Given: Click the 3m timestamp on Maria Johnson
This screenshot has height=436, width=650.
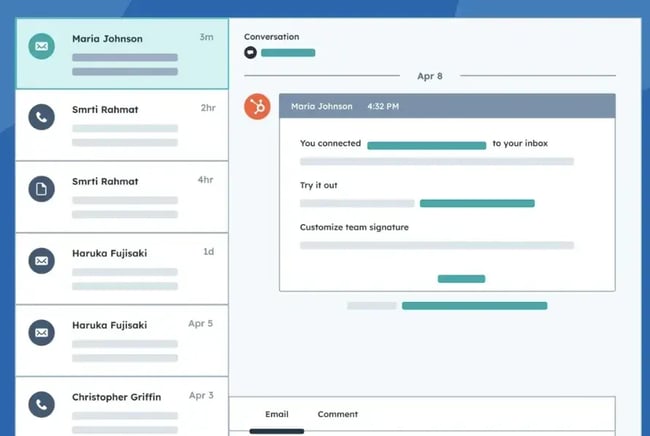Looking at the screenshot, I should coord(206,37).
